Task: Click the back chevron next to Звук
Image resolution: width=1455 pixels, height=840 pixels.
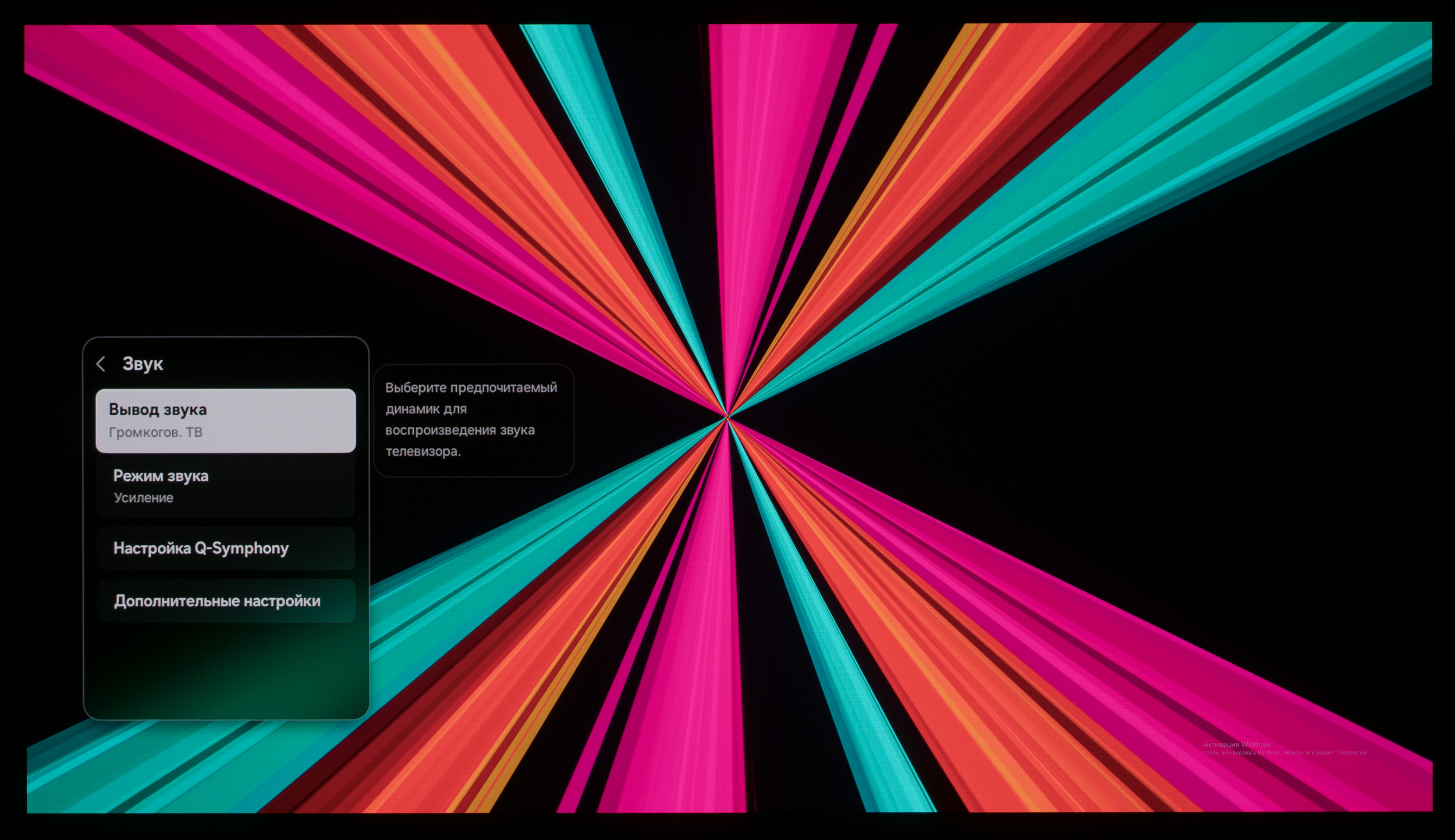Action: pyautogui.click(x=101, y=364)
